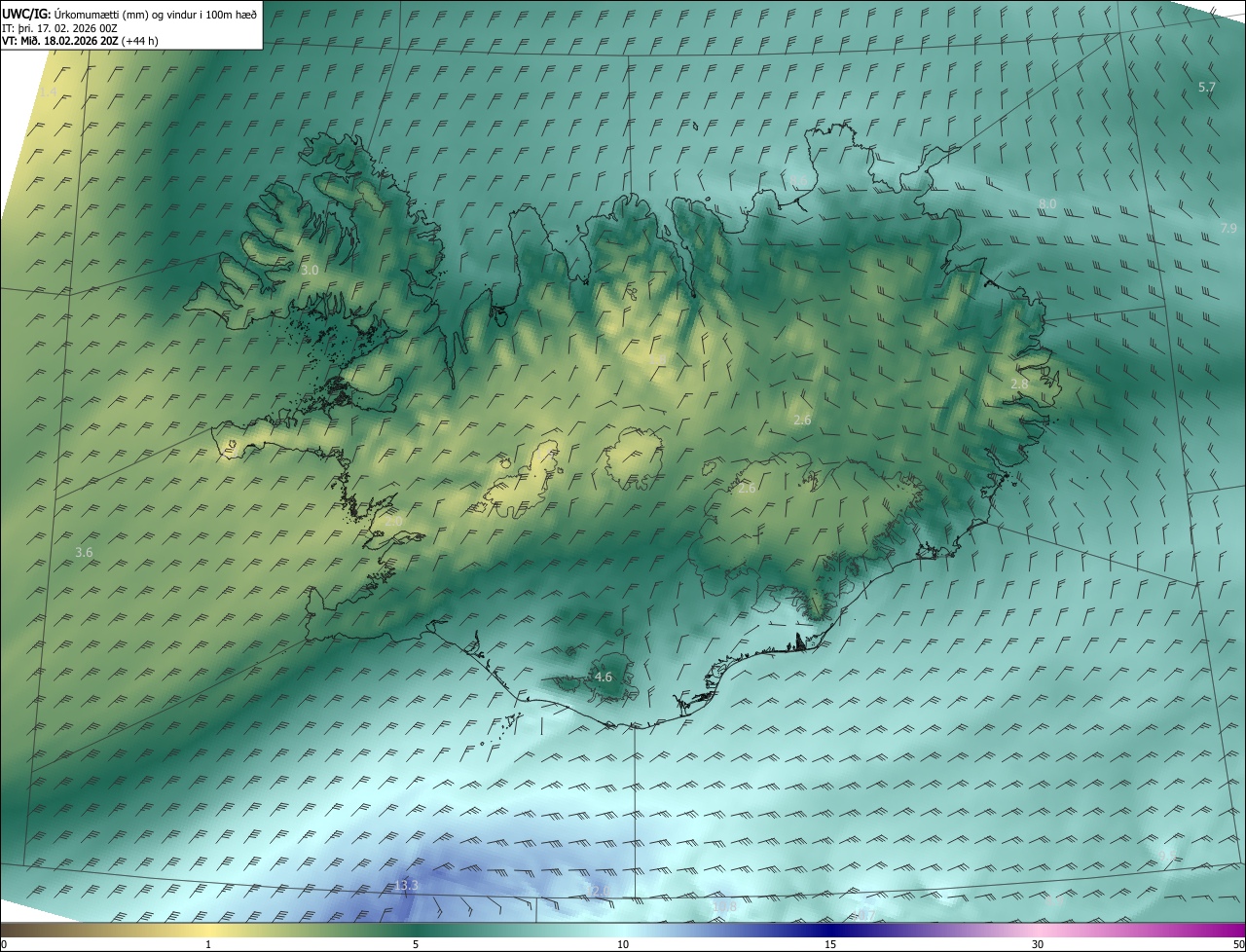
Task: Click the 5.7 value label
Action: point(1207,87)
